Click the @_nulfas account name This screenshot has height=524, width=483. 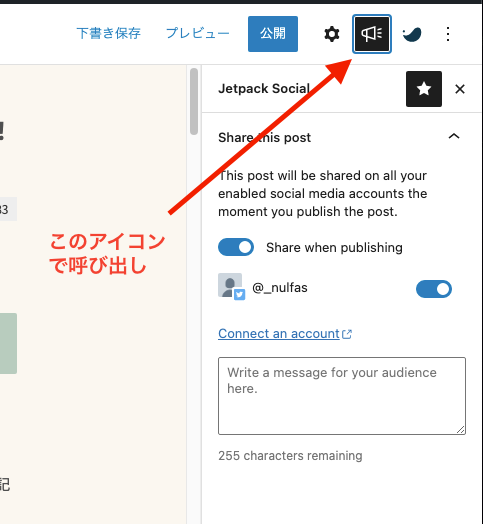280,288
